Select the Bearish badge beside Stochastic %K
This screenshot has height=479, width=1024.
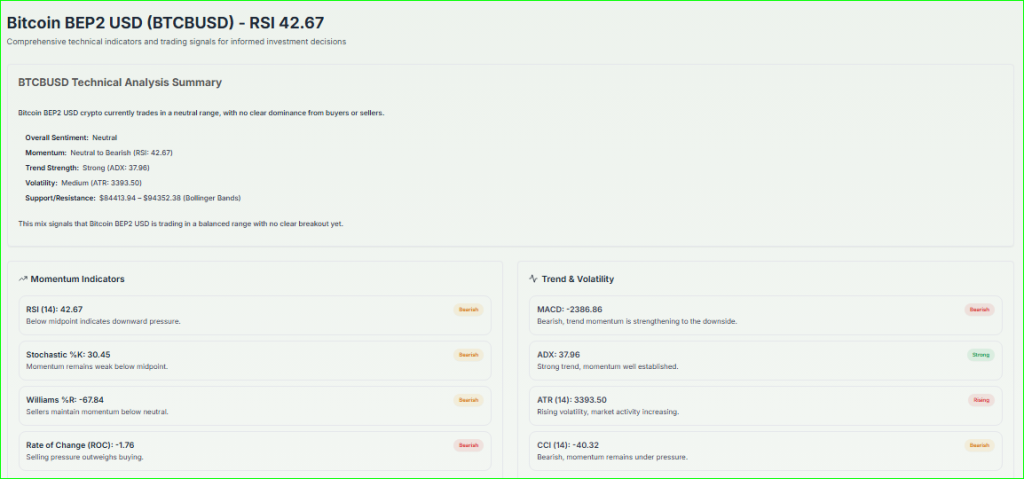(468, 355)
